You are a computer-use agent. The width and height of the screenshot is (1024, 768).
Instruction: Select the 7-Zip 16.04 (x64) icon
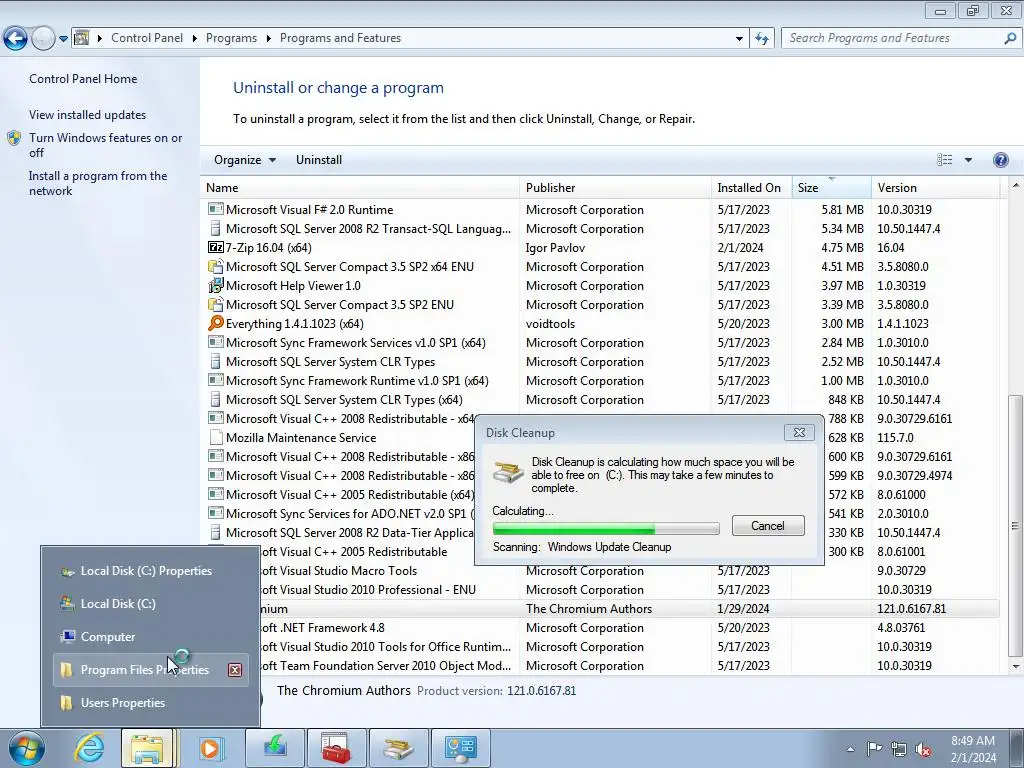pos(216,248)
